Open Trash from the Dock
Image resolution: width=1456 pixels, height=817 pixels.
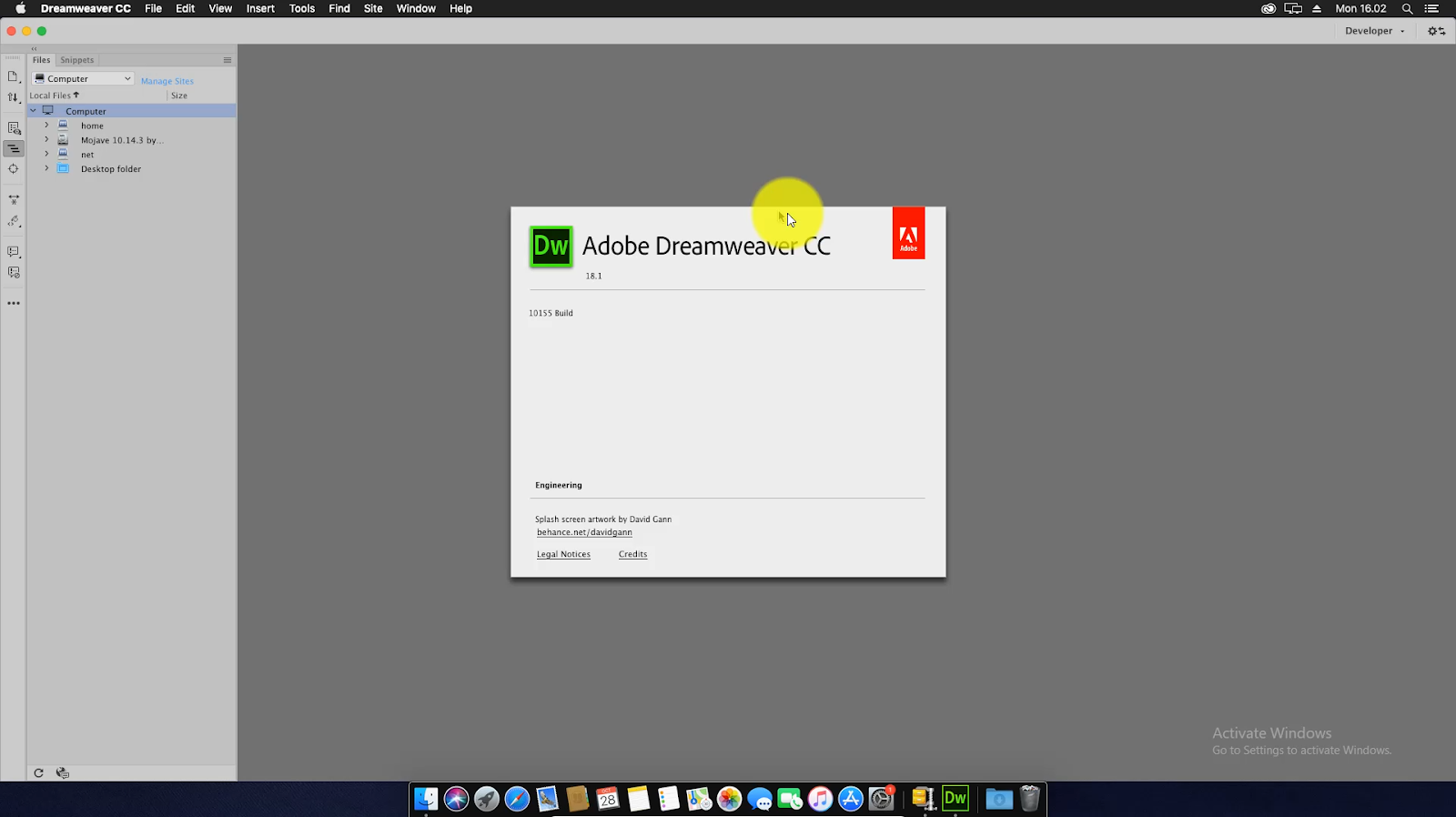click(1029, 799)
